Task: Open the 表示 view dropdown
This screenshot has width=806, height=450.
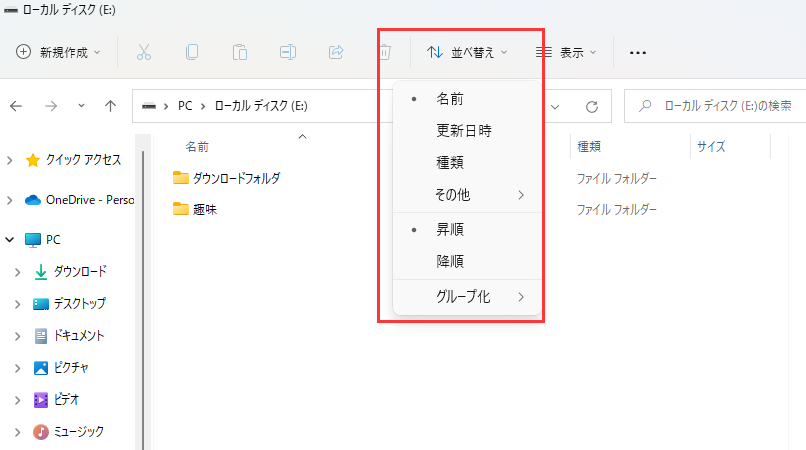Action: coord(566,52)
